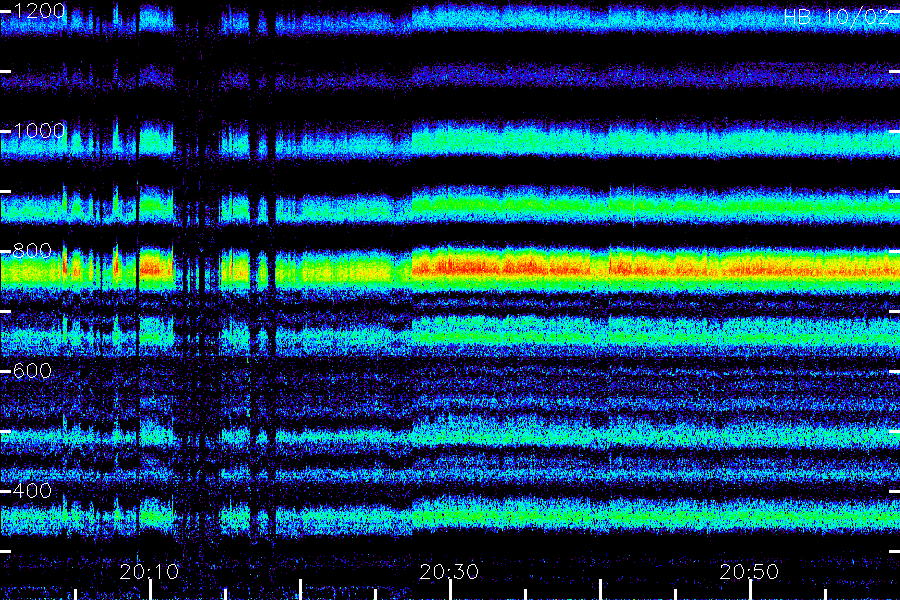
Task: Click the 1000 frequency axis label
Action: coord(38,130)
